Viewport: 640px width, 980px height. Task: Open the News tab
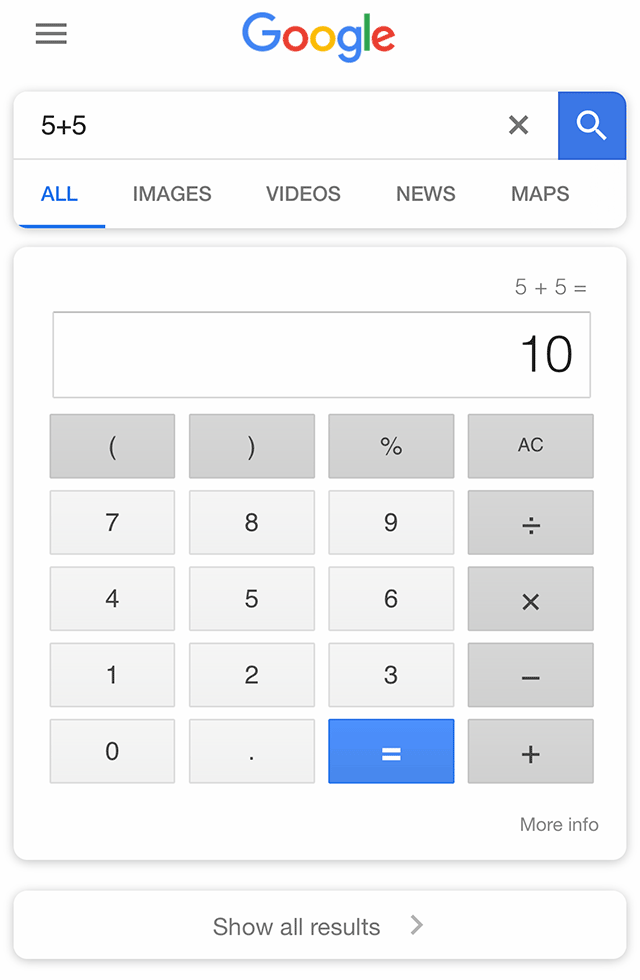pyautogui.click(x=426, y=194)
